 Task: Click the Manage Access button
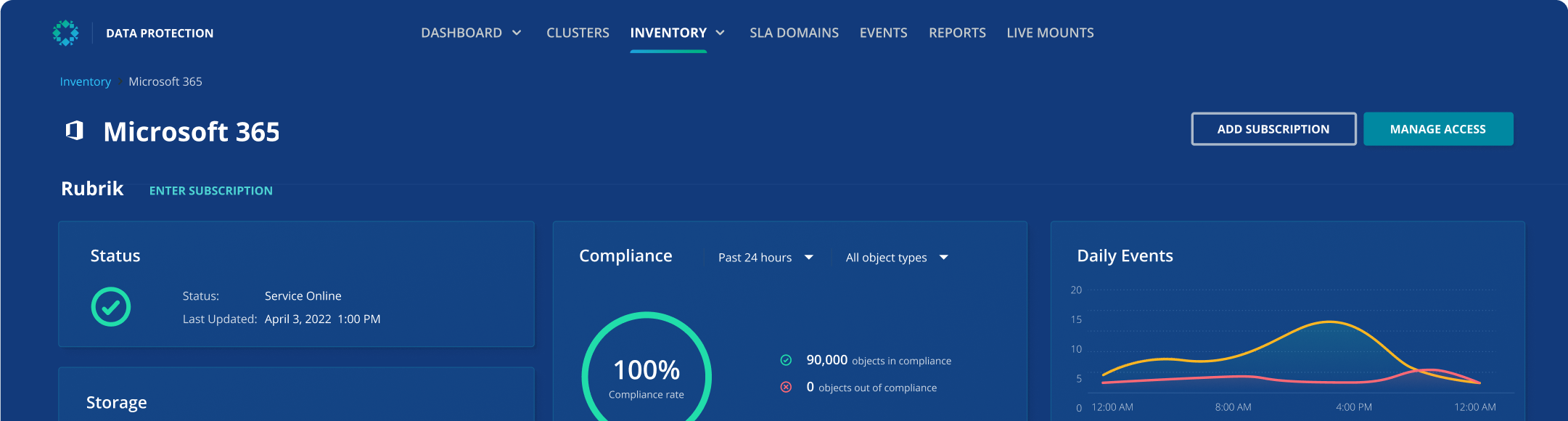1438,129
